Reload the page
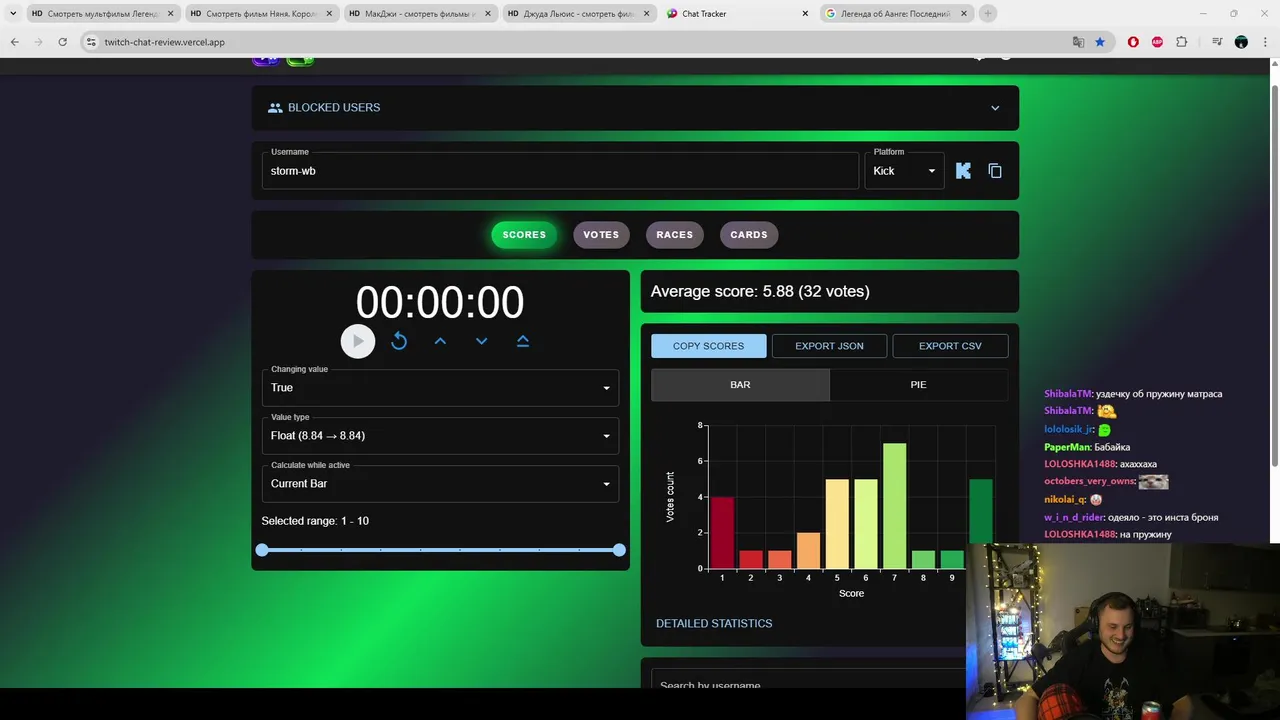 click(62, 42)
